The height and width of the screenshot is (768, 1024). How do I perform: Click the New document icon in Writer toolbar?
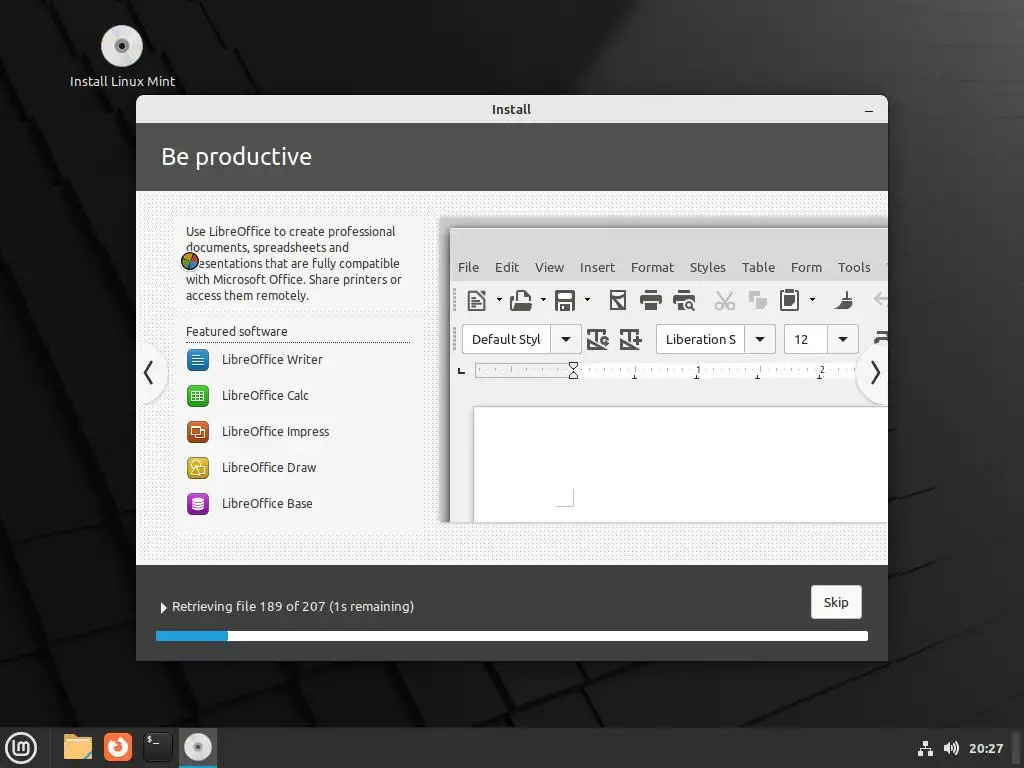[477, 300]
